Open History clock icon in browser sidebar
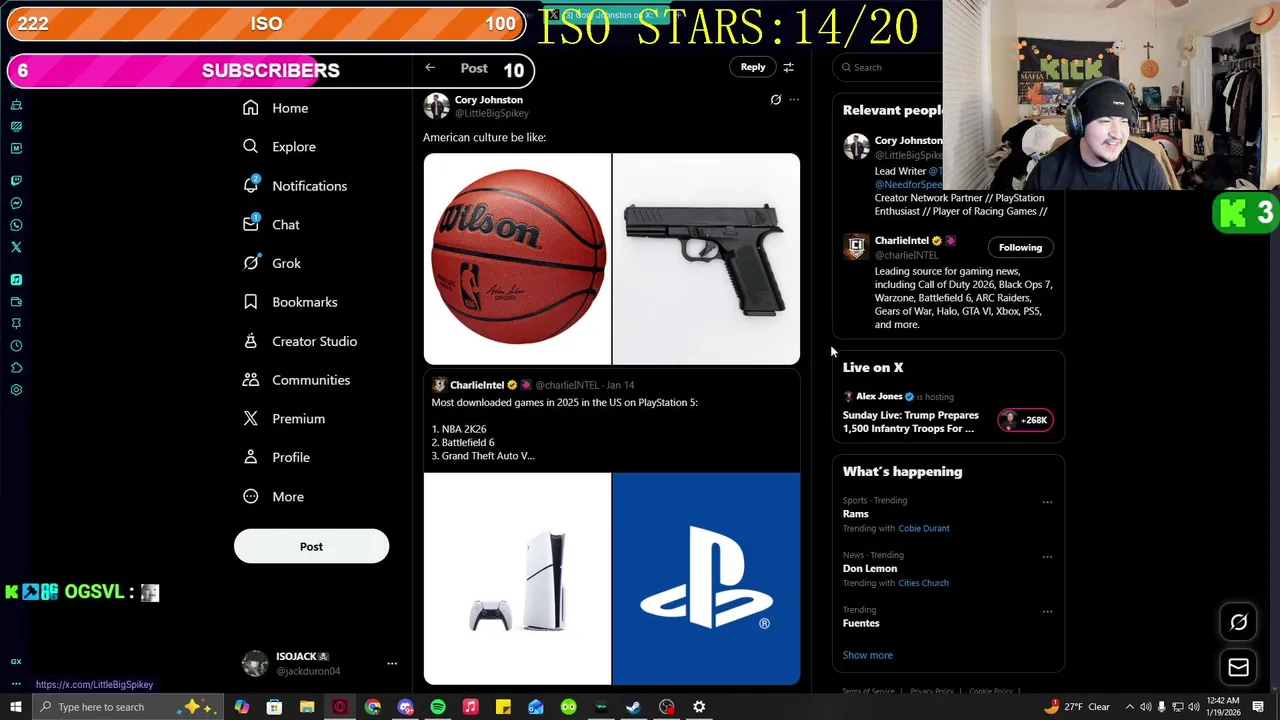This screenshot has height=720, width=1280. pos(16,346)
